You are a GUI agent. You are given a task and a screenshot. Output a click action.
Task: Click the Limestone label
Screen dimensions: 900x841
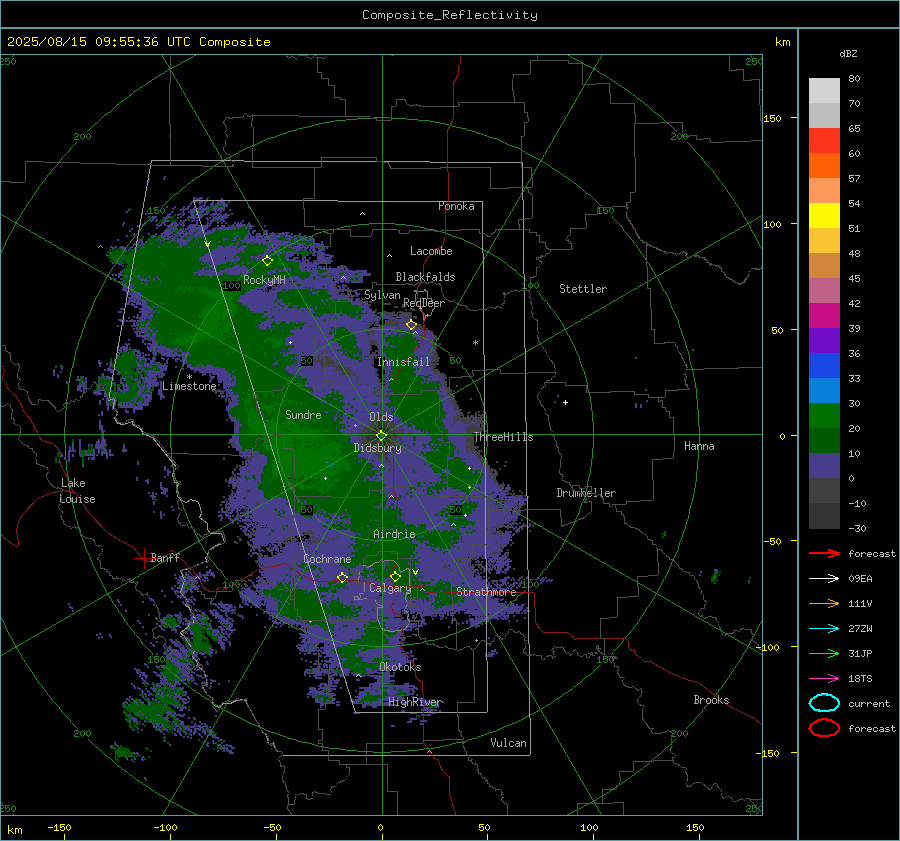189,386
